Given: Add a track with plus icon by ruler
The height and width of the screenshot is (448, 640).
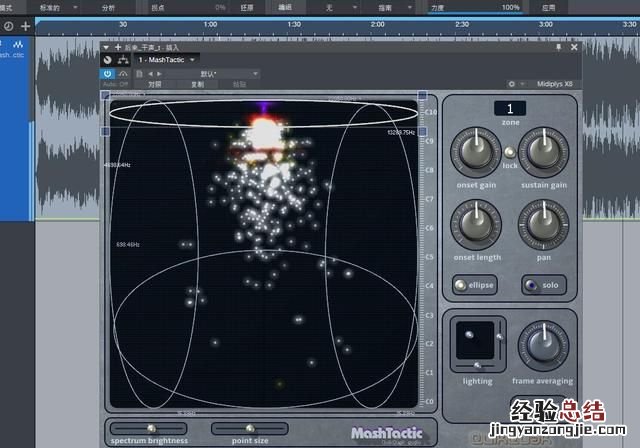Looking at the screenshot, I should [x=26, y=27].
